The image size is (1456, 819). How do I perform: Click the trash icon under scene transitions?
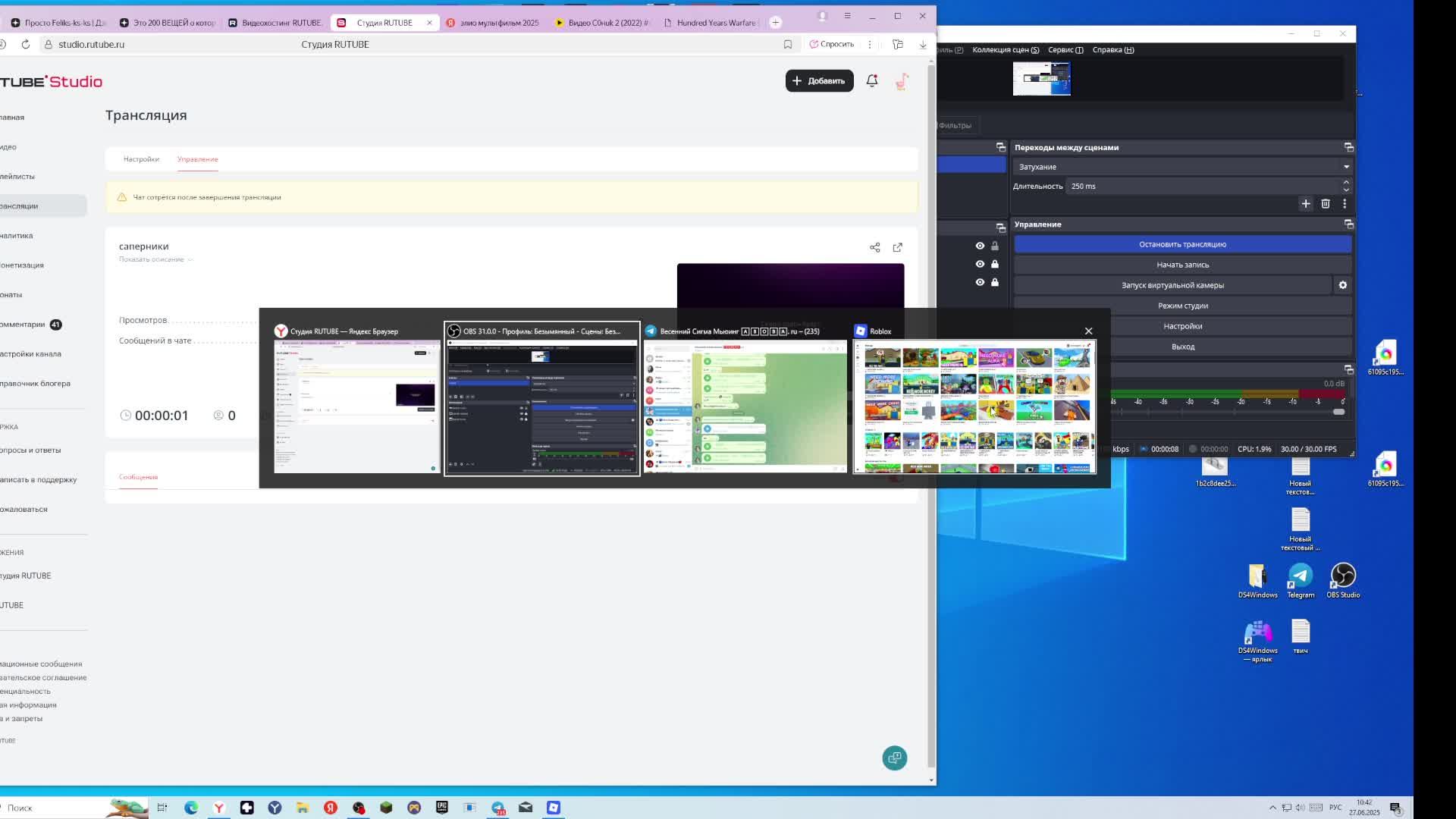[1326, 204]
